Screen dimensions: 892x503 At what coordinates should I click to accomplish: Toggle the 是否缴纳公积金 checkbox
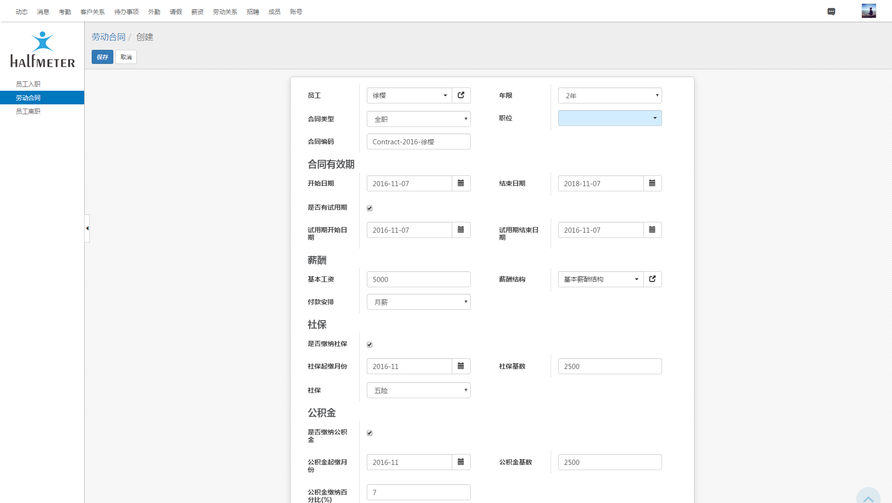tap(370, 433)
